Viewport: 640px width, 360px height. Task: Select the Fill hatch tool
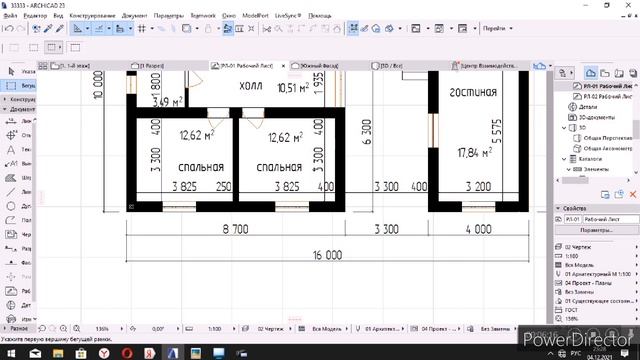coord(11,178)
